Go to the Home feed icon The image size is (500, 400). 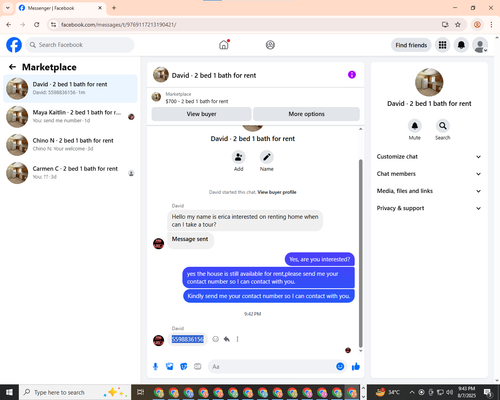pos(224,45)
